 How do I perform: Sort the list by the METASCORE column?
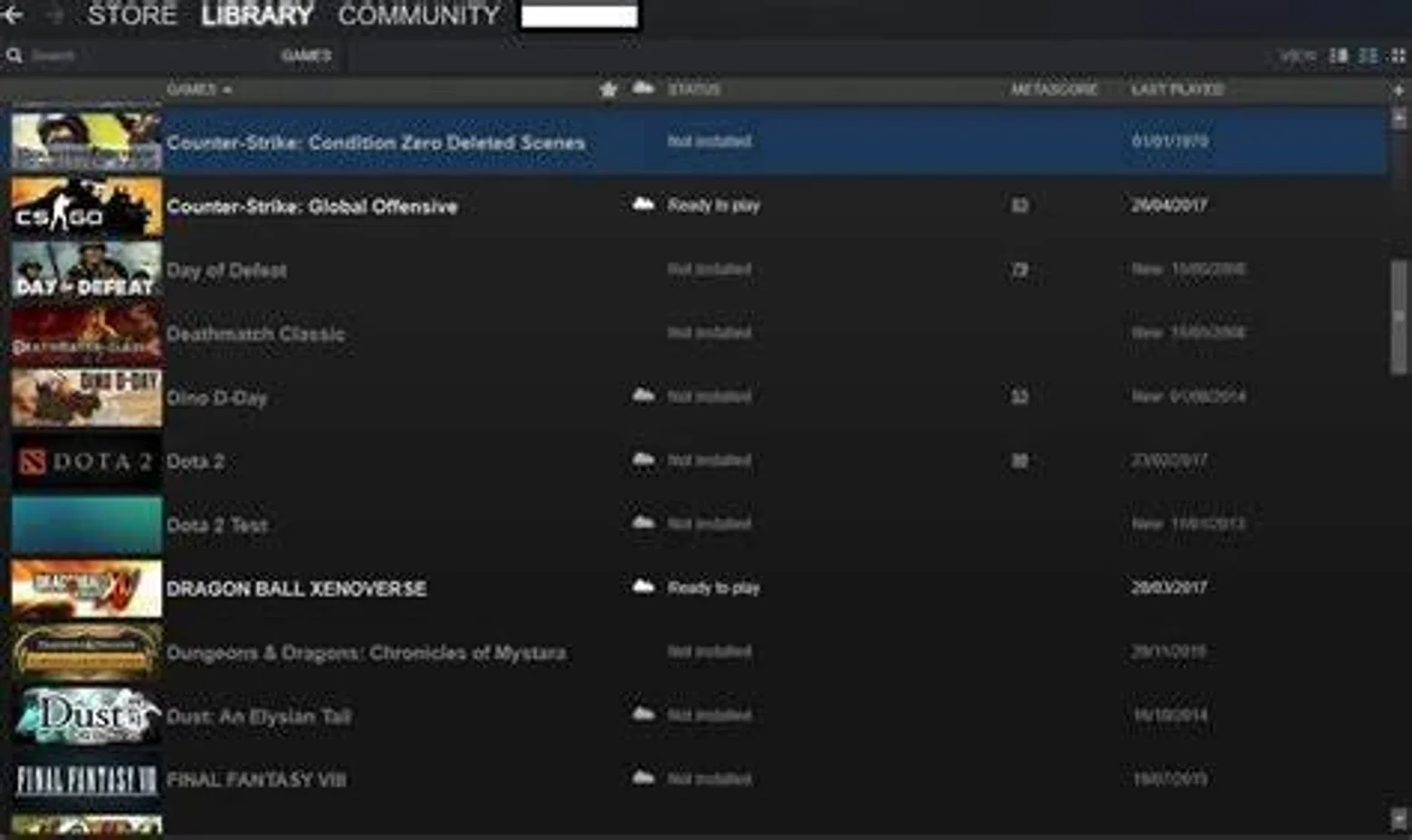tap(1054, 90)
